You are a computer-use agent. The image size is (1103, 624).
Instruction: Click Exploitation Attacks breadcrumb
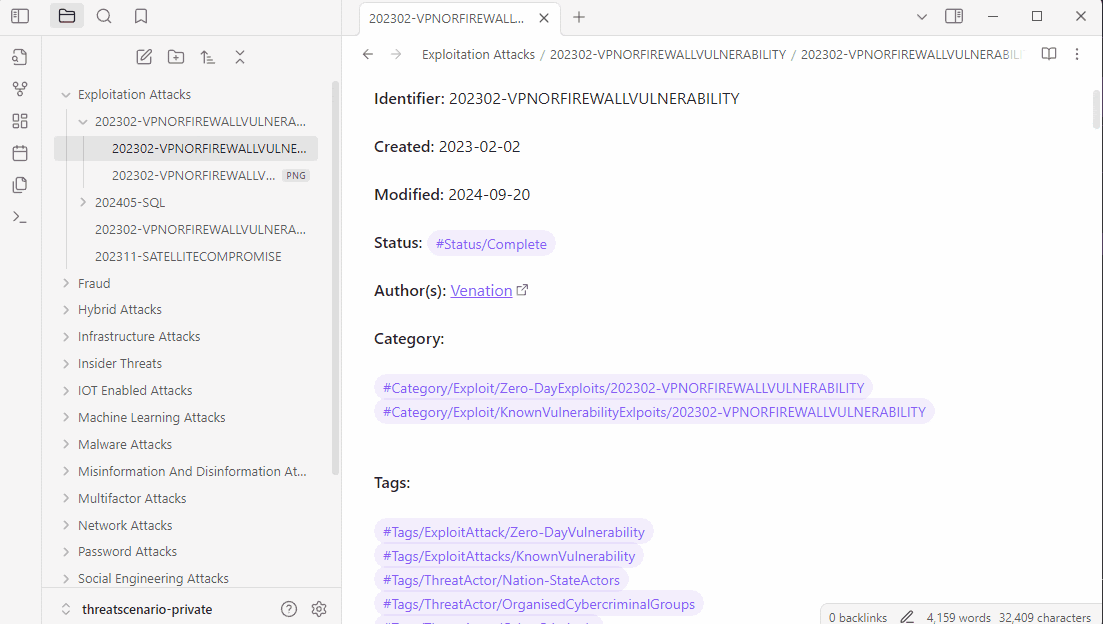click(x=478, y=54)
